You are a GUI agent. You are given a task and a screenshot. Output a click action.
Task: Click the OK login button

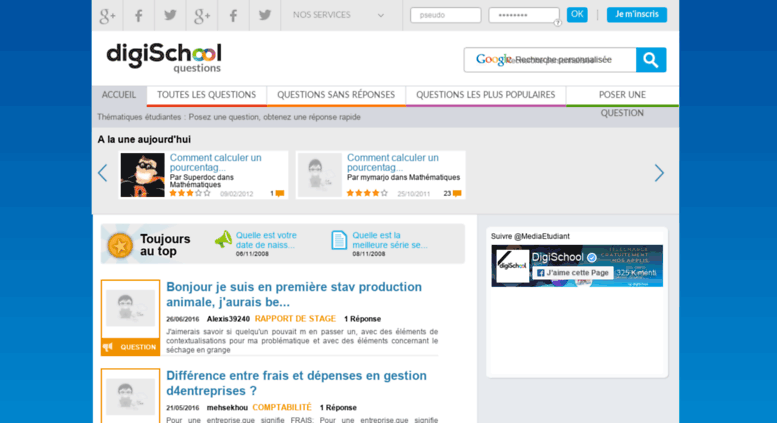coord(577,14)
